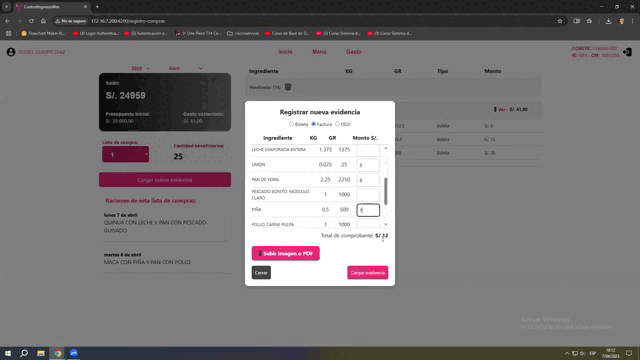This screenshot has height=360, width=640.
Task: Select the DDJJ radio option
Action: [x=337, y=124]
